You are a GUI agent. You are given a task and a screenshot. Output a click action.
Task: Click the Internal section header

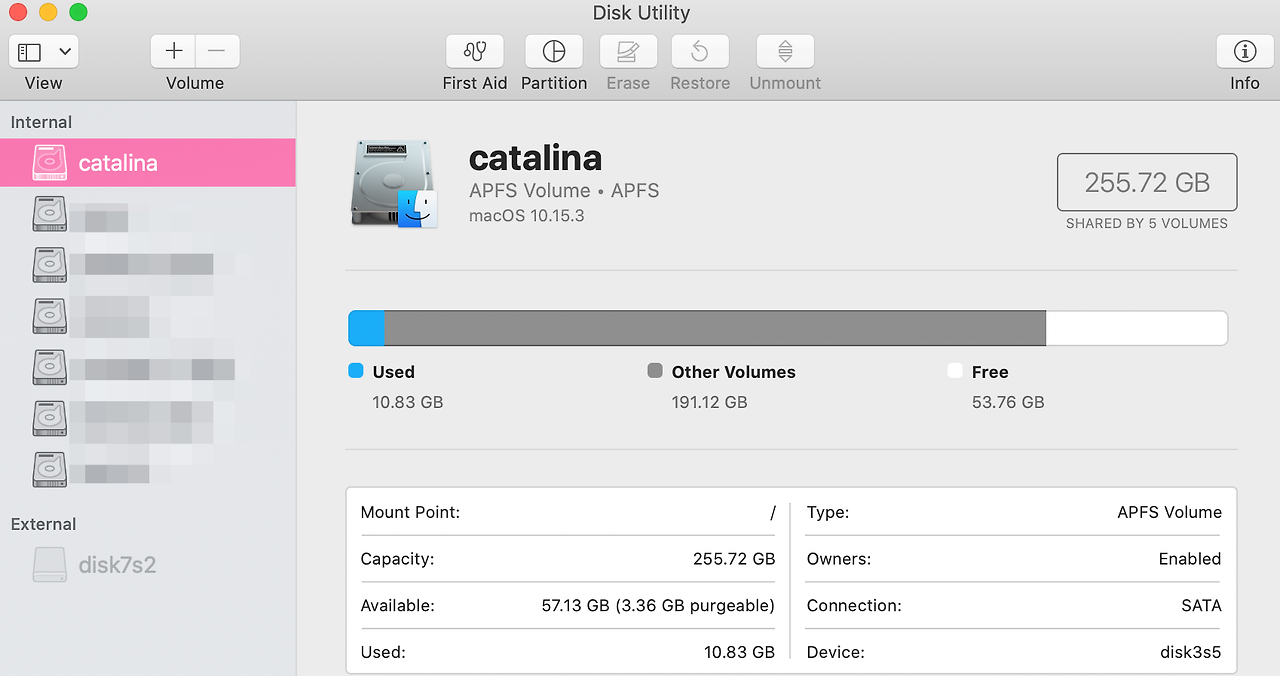coord(41,122)
